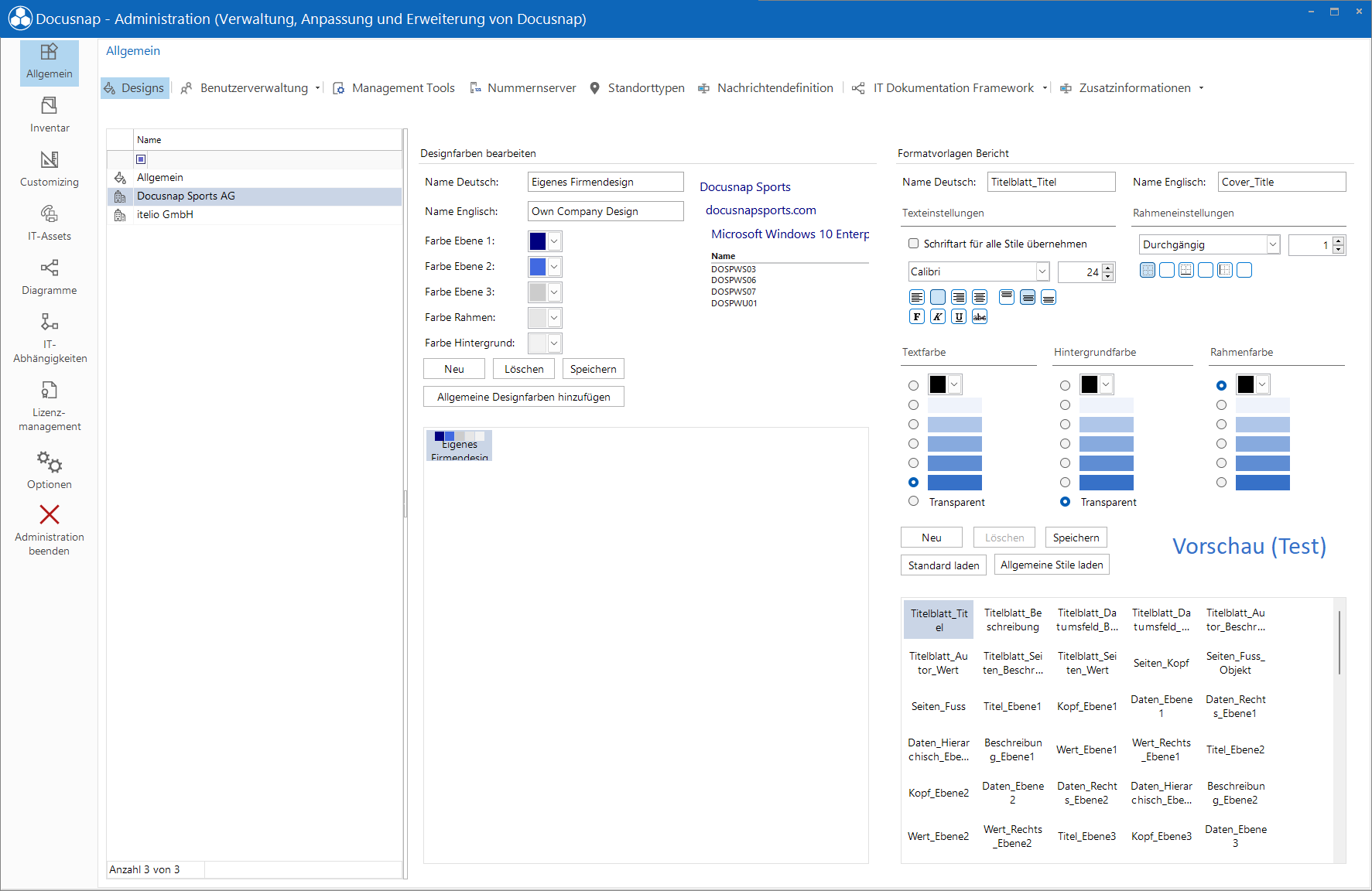
Task: Set vertical alignment to bottom
Action: point(1049,297)
